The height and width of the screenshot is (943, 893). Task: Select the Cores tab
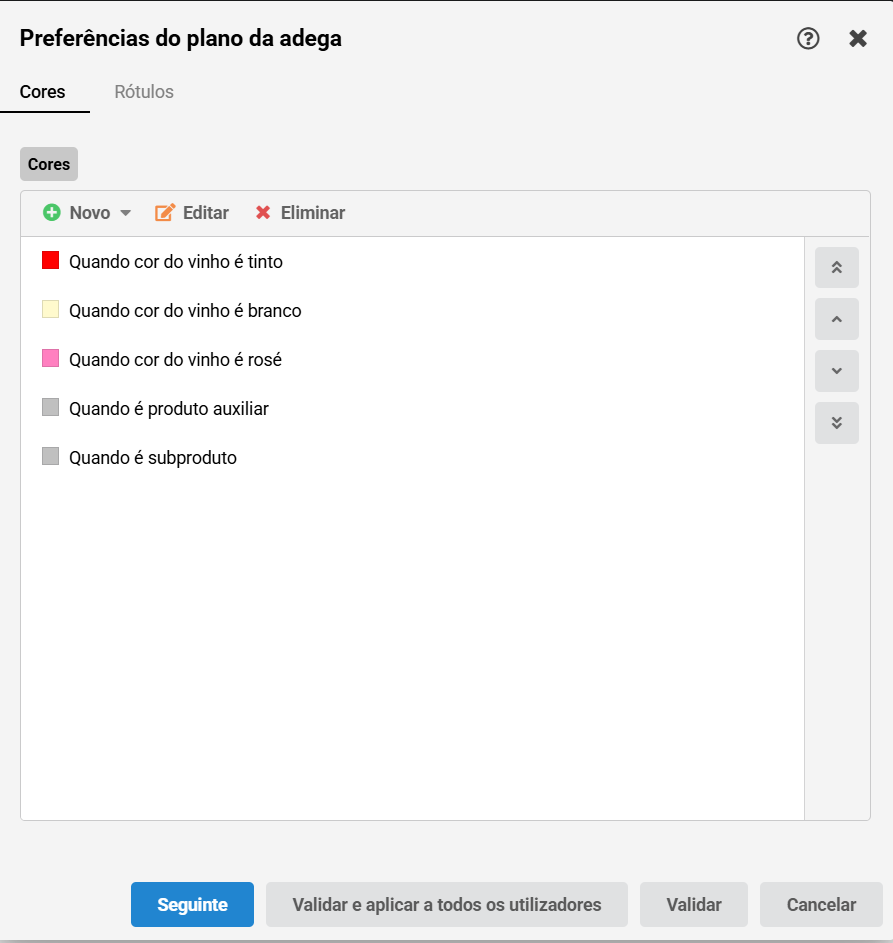42,91
